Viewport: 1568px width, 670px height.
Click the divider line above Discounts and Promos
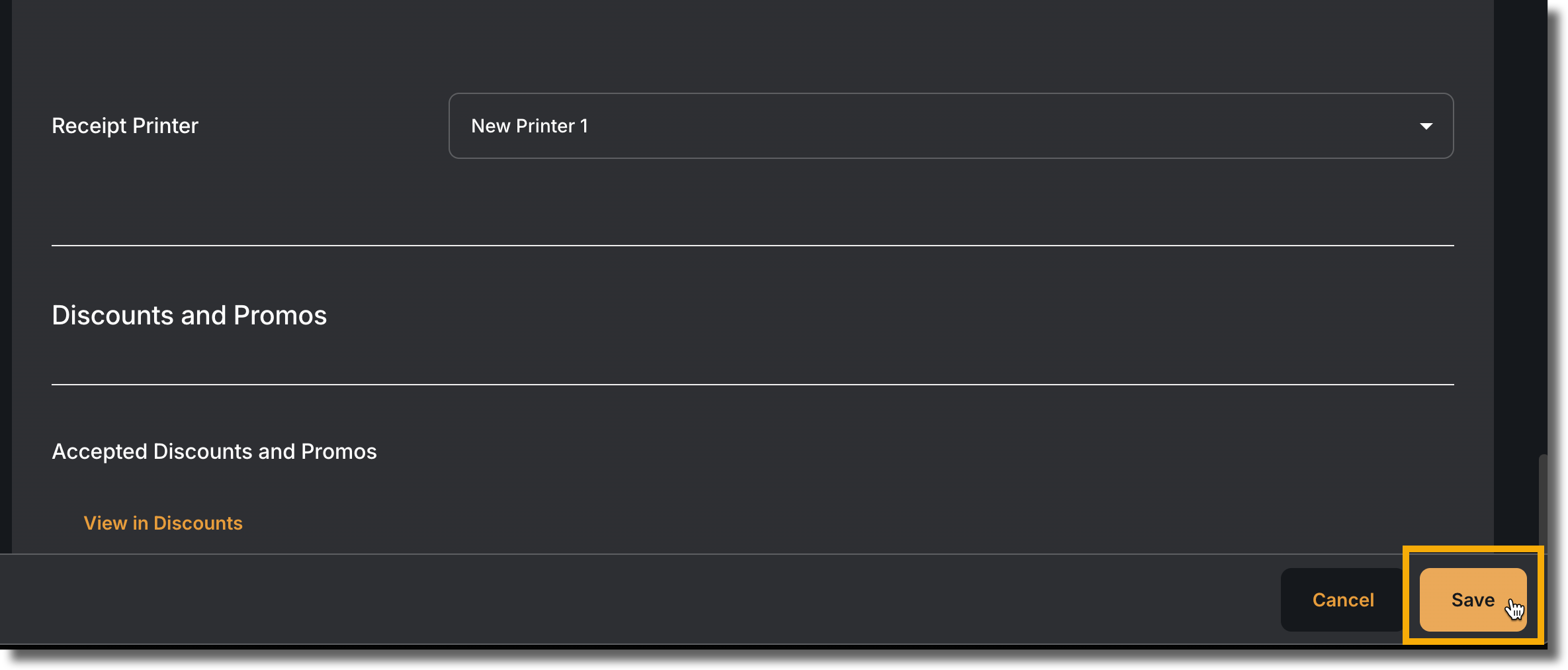pyautogui.click(x=752, y=246)
